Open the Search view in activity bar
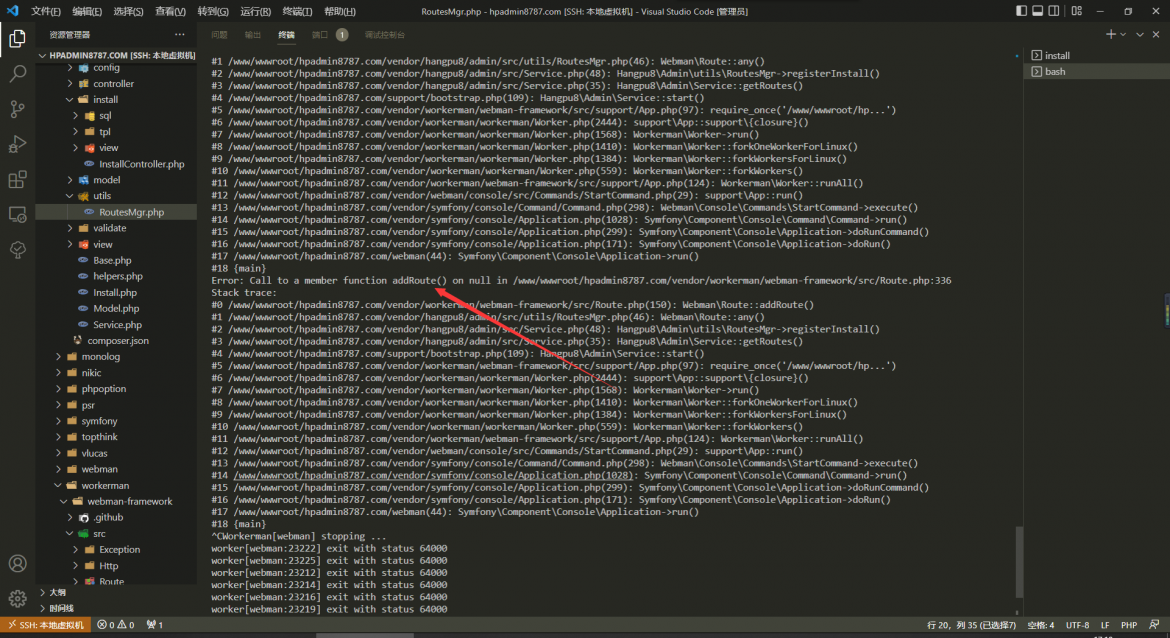This screenshot has height=638, width=1170. pyautogui.click(x=17, y=74)
